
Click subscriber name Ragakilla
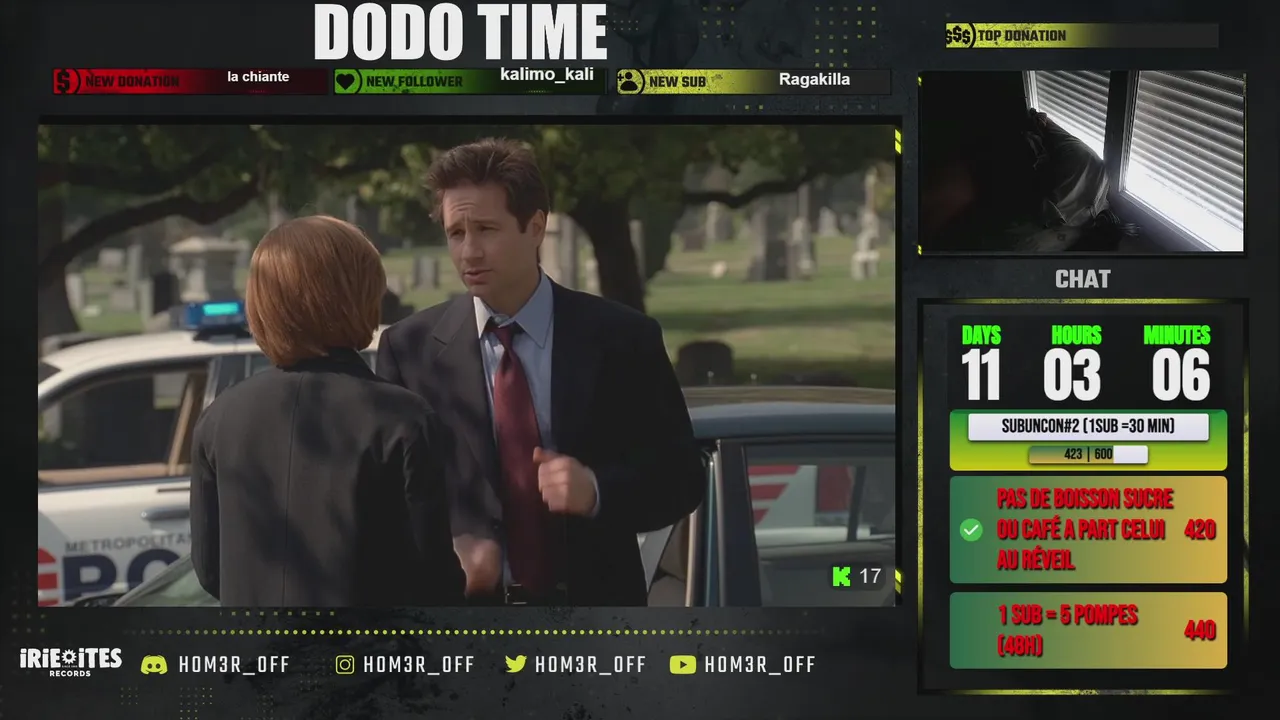coord(814,79)
